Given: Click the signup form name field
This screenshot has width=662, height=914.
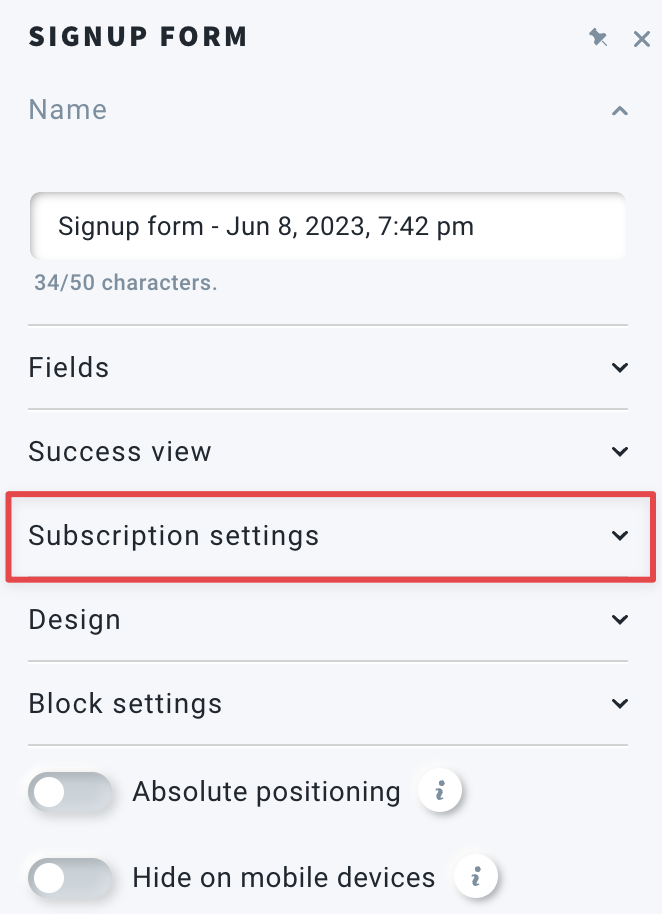Looking at the screenshot, I should pyautogui.click(x=328, y=226).
